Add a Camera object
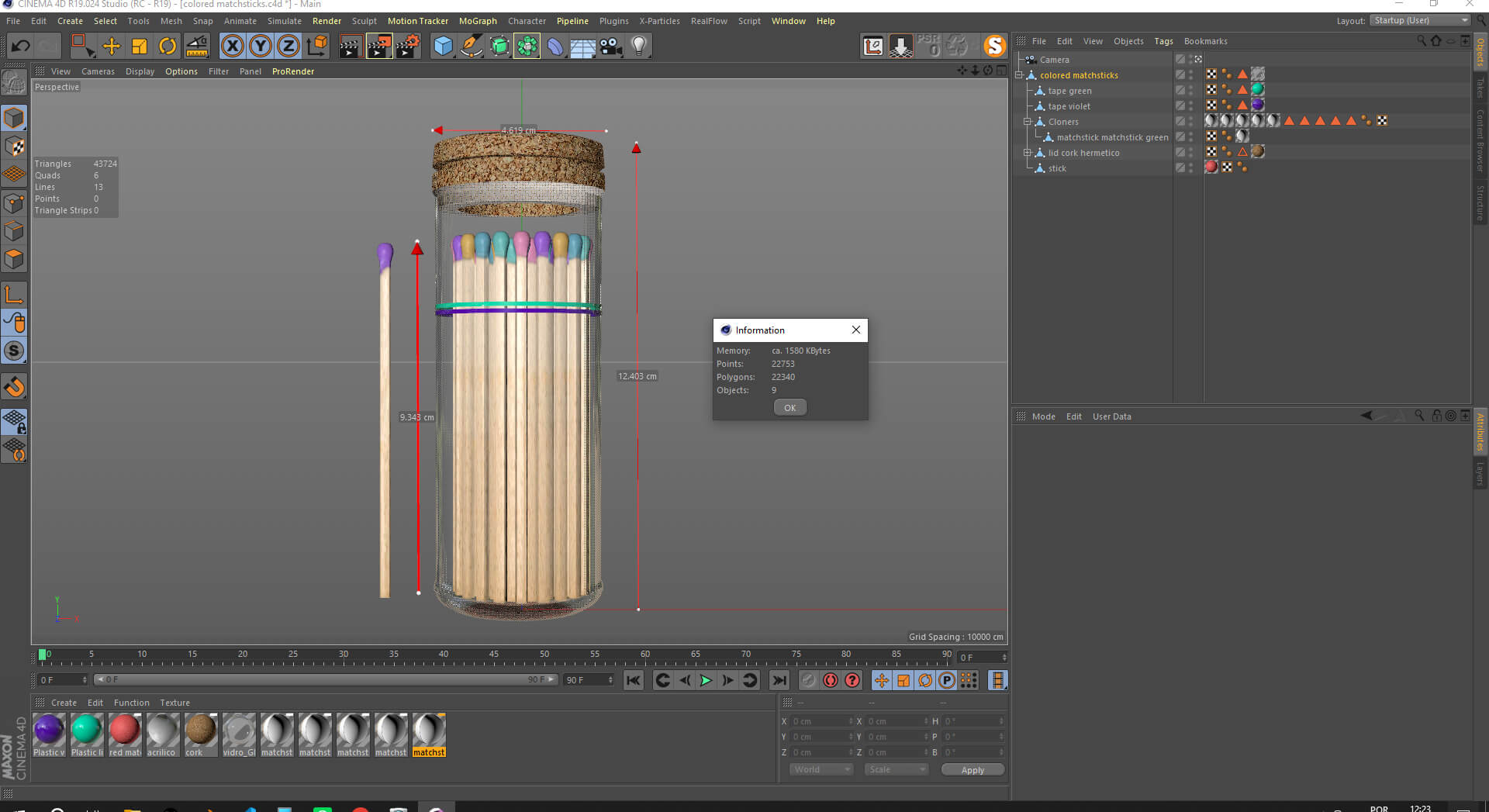 pos(611,47)
